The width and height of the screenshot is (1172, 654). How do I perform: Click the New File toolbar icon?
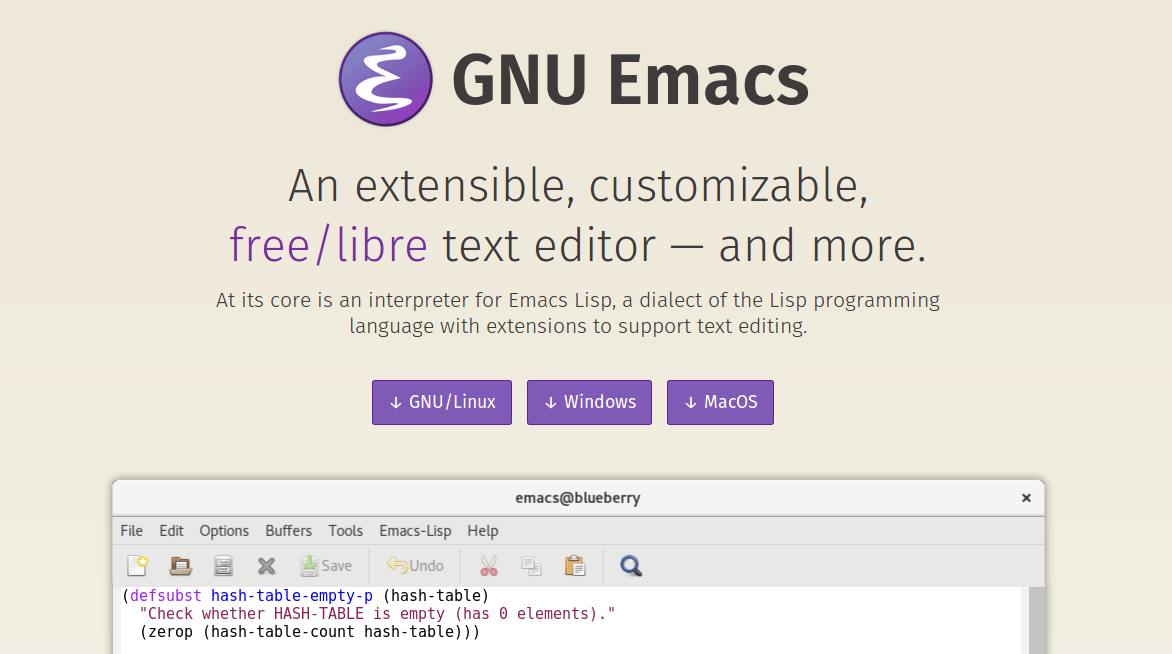pyautogui.click(x=138, y=566)
